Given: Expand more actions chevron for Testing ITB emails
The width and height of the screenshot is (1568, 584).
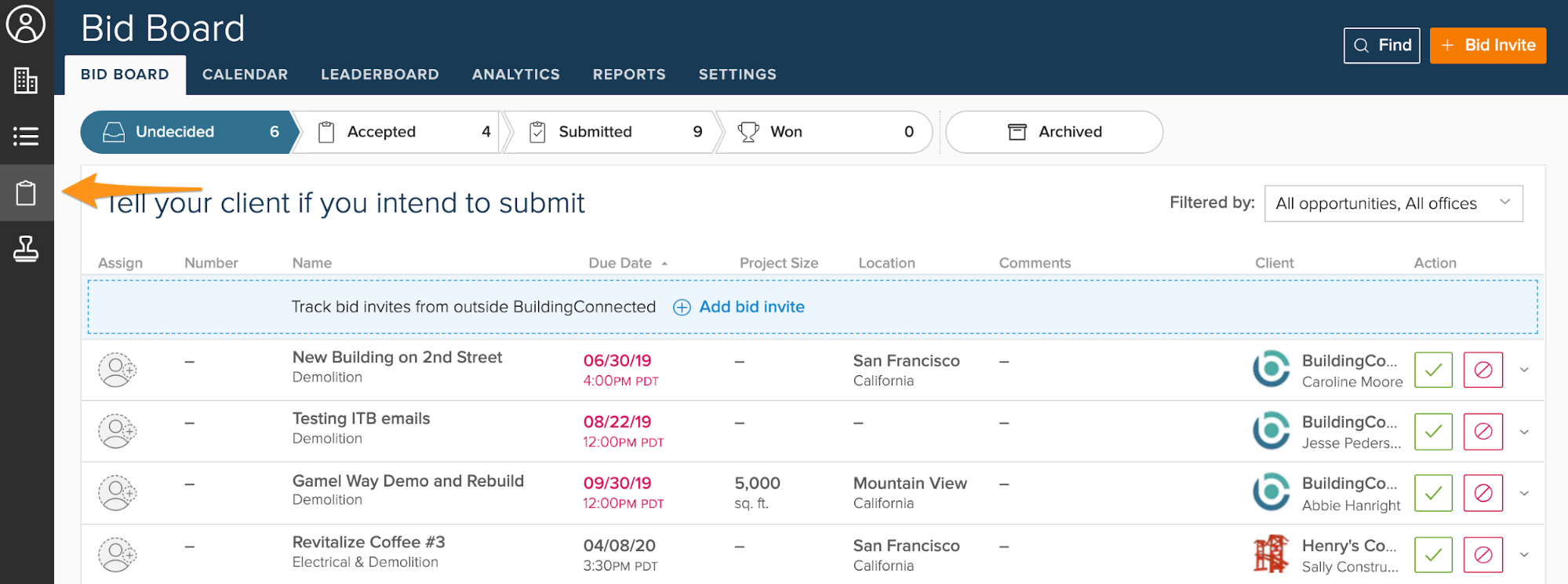Looking at the screenshot, I should 1524,432.
